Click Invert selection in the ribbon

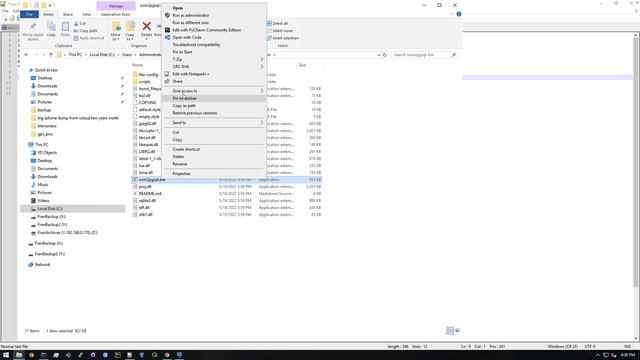pyautogui.click(x=283, y=38)
